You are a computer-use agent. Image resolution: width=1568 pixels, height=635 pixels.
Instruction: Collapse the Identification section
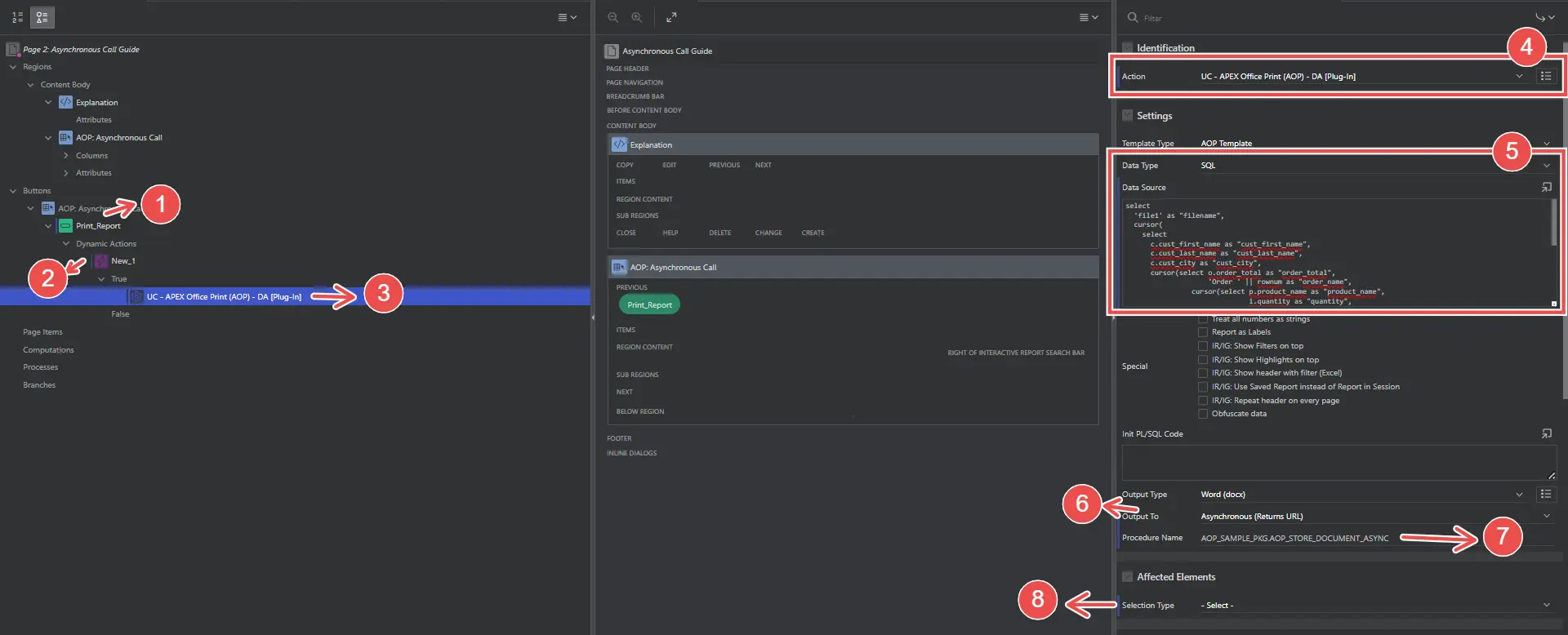[x=1127, y=47]
